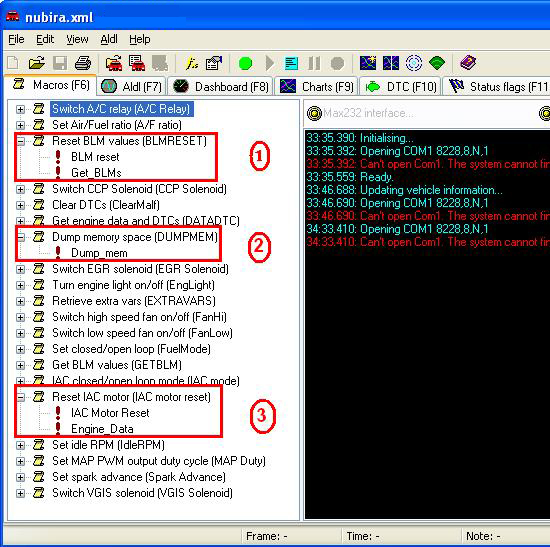This screenshot has height=547, width=550.
Task: Collapse the Reset BLM values macro
Action: point(21,141)
